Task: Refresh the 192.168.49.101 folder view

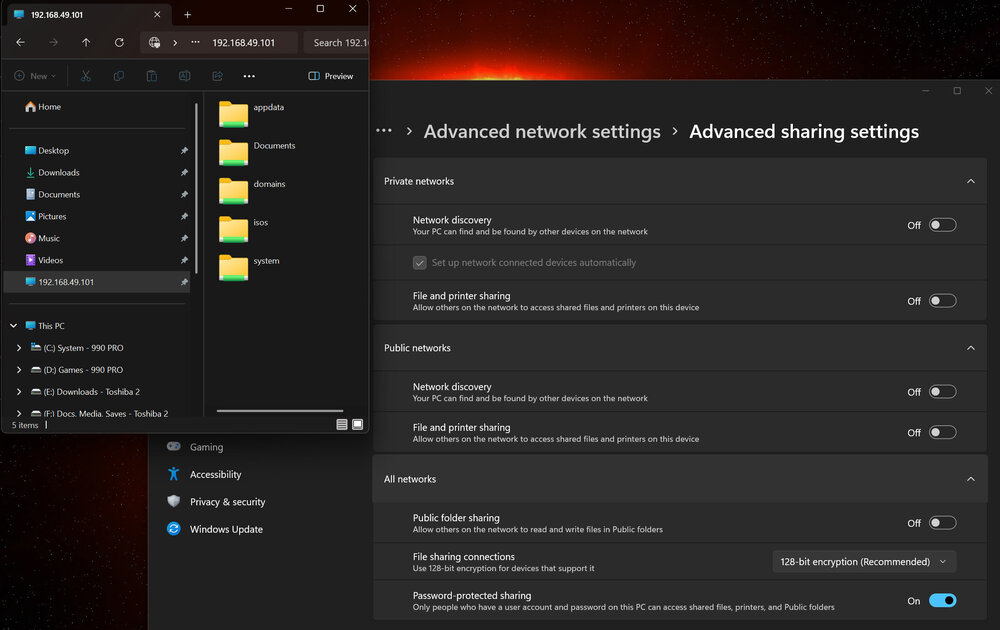Action: coord(119,42)
